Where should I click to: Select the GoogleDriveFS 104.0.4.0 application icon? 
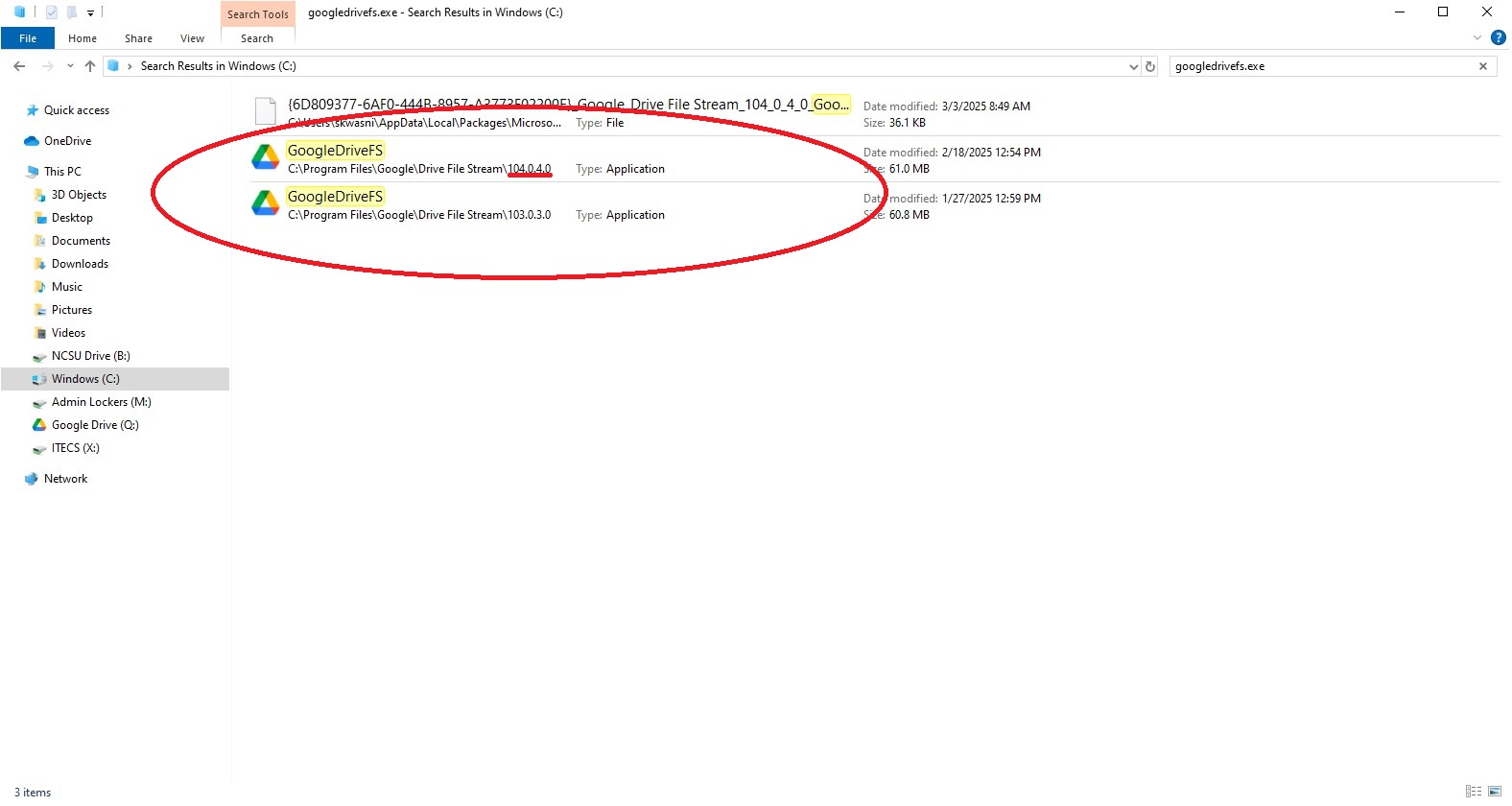tap(266, 157)
